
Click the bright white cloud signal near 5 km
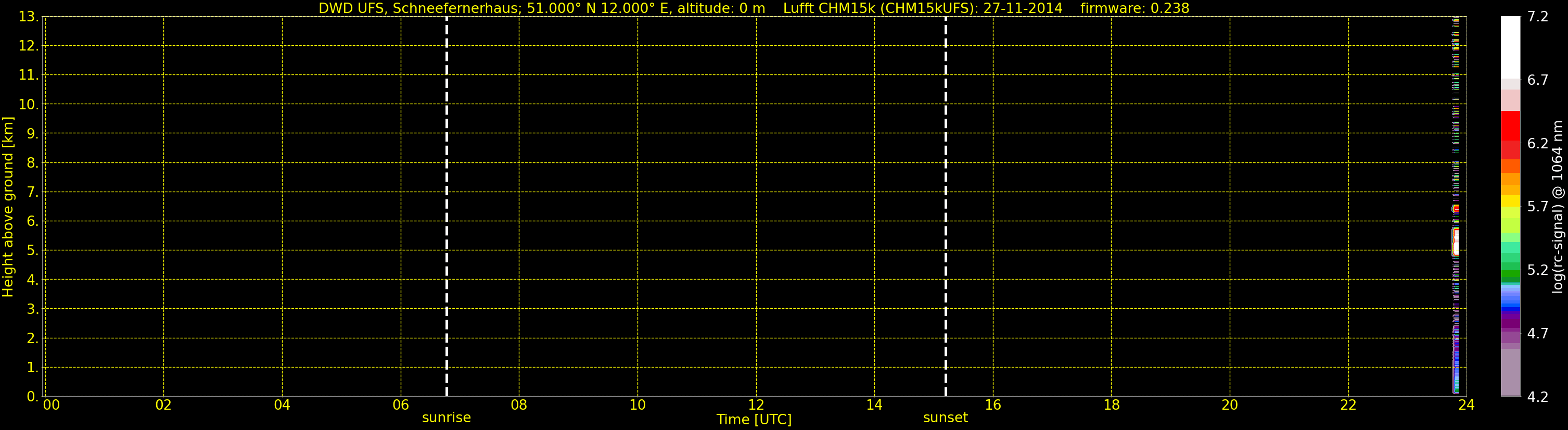coord(1456,242)
